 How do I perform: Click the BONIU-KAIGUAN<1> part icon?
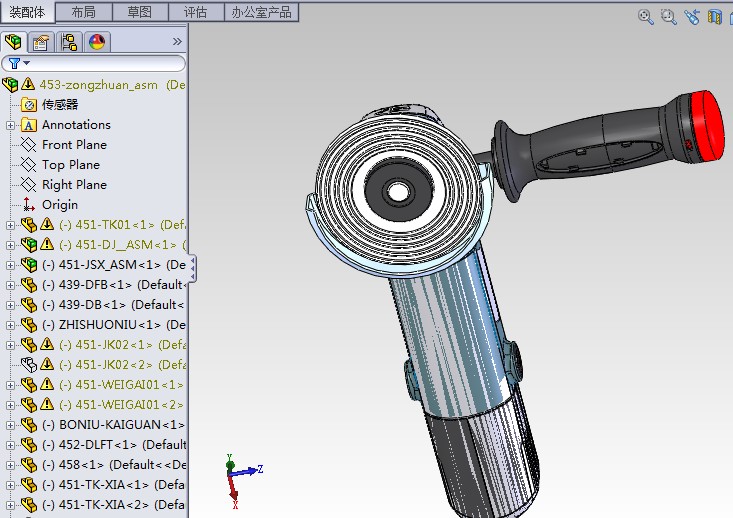point(29,425)
